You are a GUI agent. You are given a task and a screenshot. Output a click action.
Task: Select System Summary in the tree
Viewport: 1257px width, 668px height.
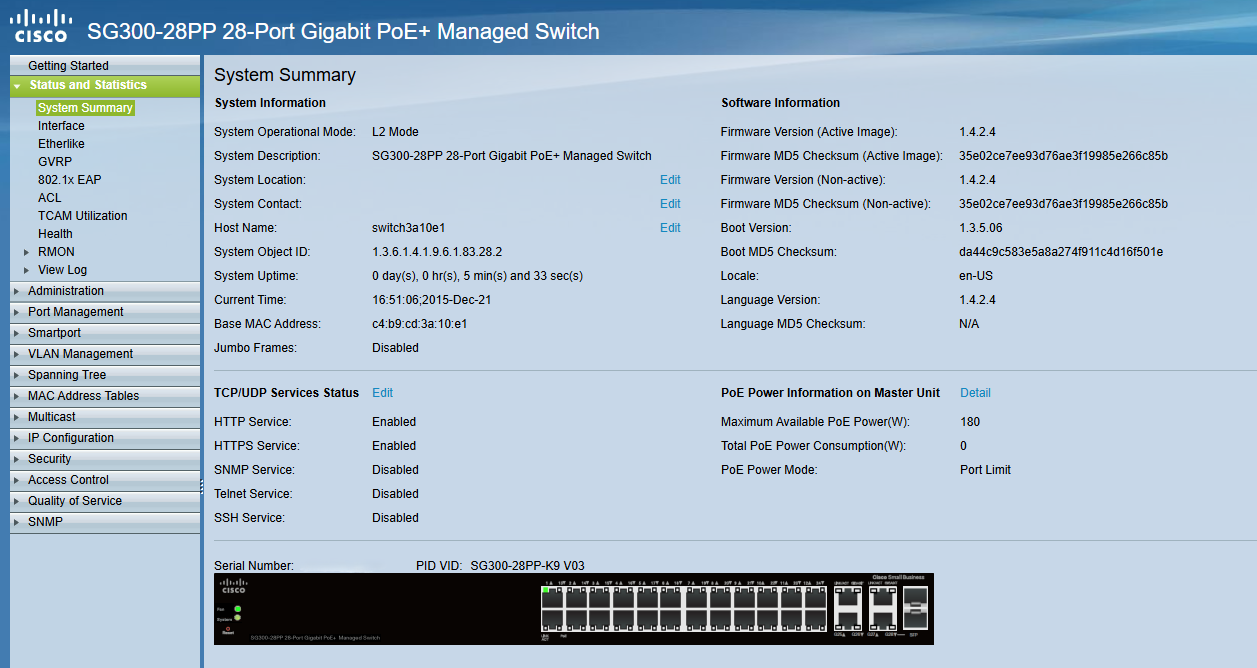click(85, 108)
